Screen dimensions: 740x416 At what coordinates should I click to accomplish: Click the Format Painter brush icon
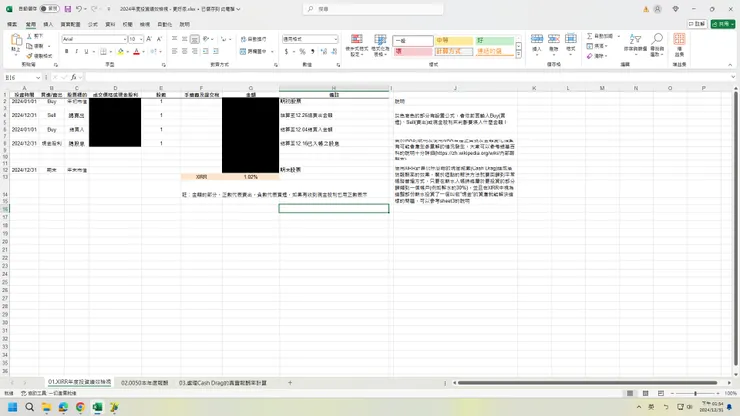coord(29,56)
